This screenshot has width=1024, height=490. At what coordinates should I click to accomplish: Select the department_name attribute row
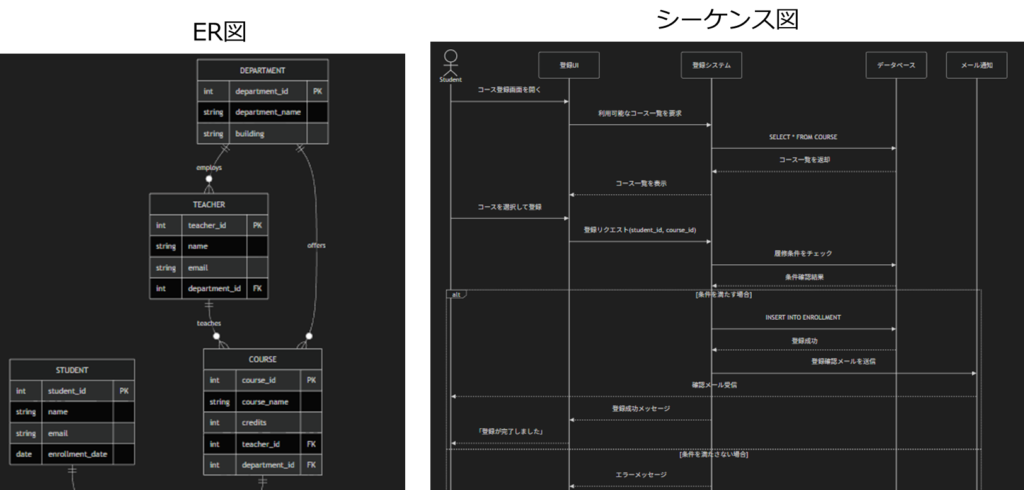(x=267, y=112)
